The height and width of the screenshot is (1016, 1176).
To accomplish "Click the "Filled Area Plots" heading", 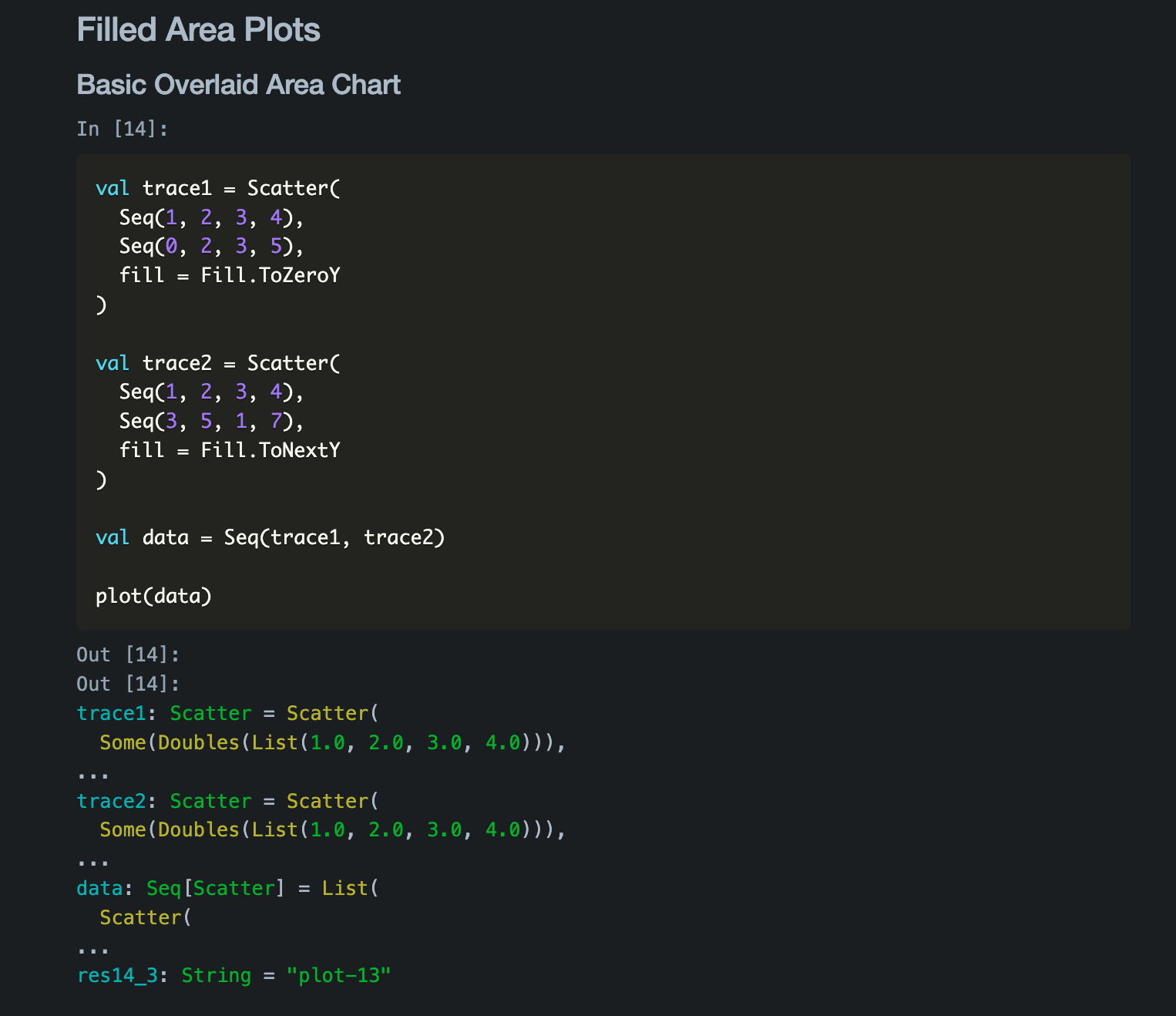I will coord(198,30).
